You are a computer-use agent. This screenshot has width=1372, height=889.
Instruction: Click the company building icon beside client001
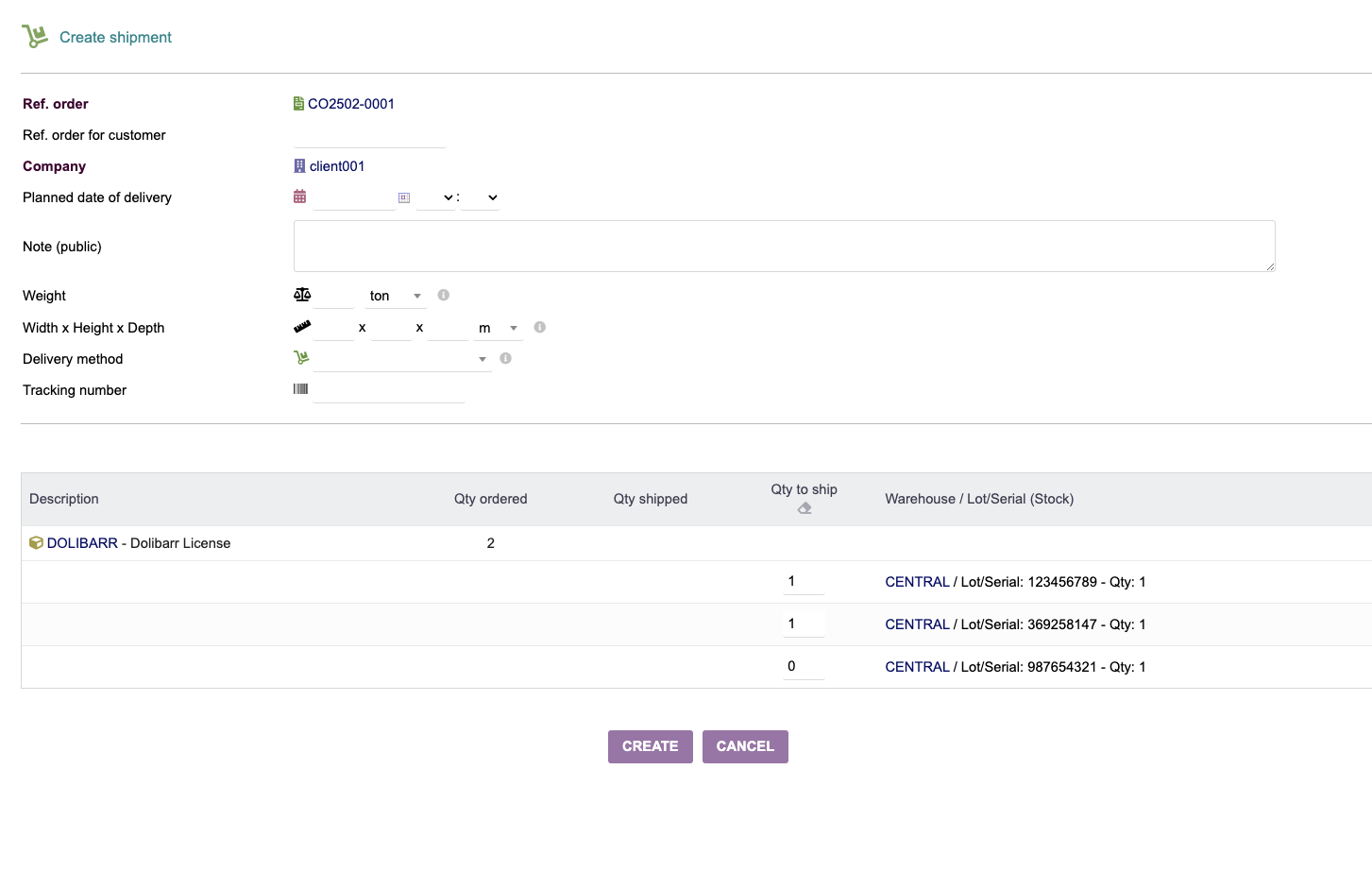coord(299,166)
